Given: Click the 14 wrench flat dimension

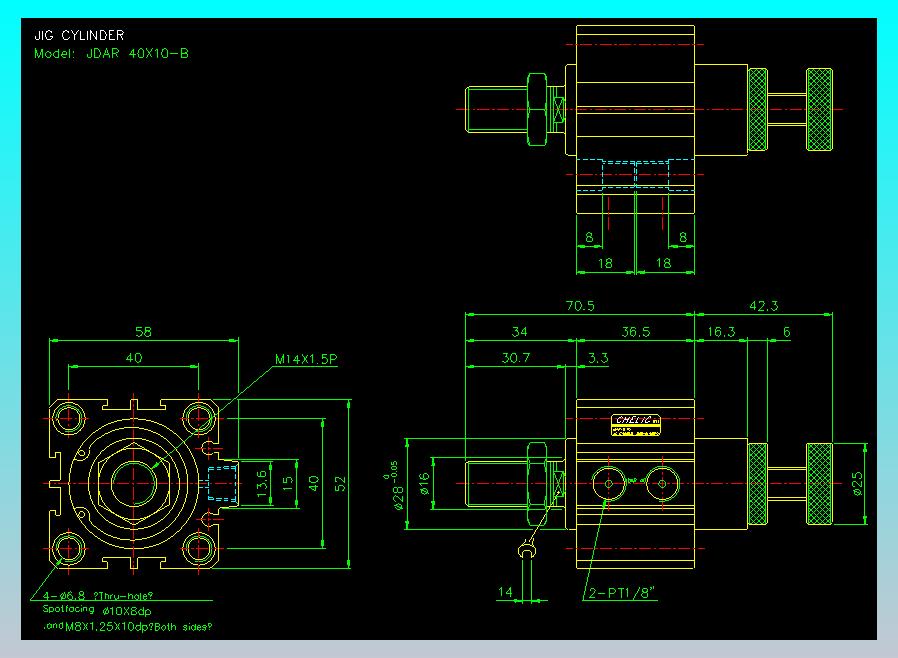Looking at the screenshot, I should click(505, 592).
